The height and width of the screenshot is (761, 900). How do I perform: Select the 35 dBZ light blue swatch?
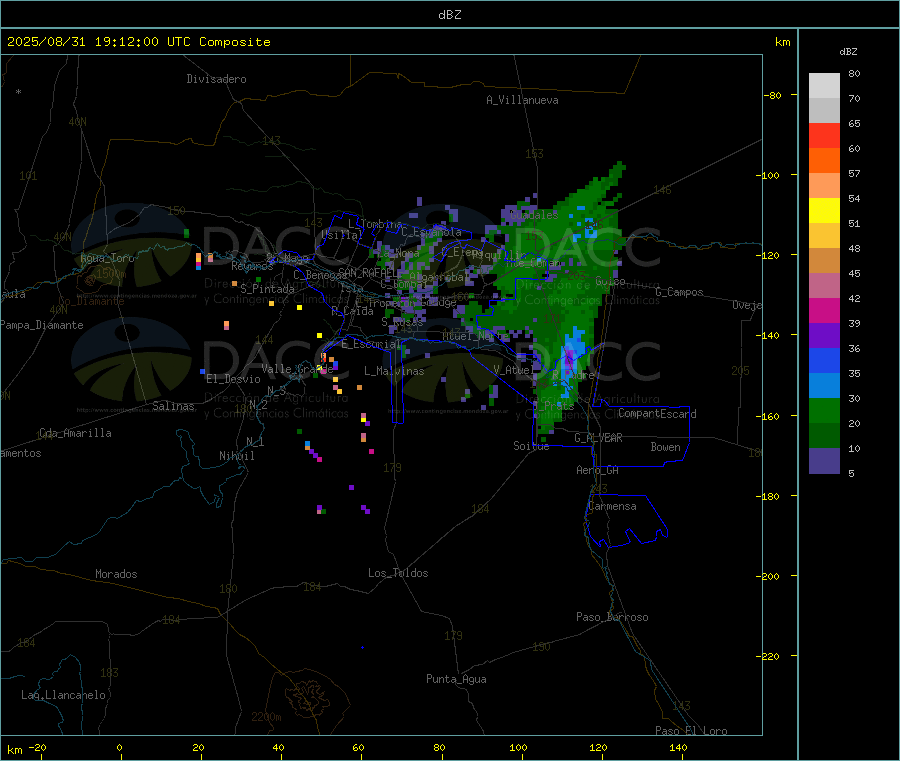point(824,386)
